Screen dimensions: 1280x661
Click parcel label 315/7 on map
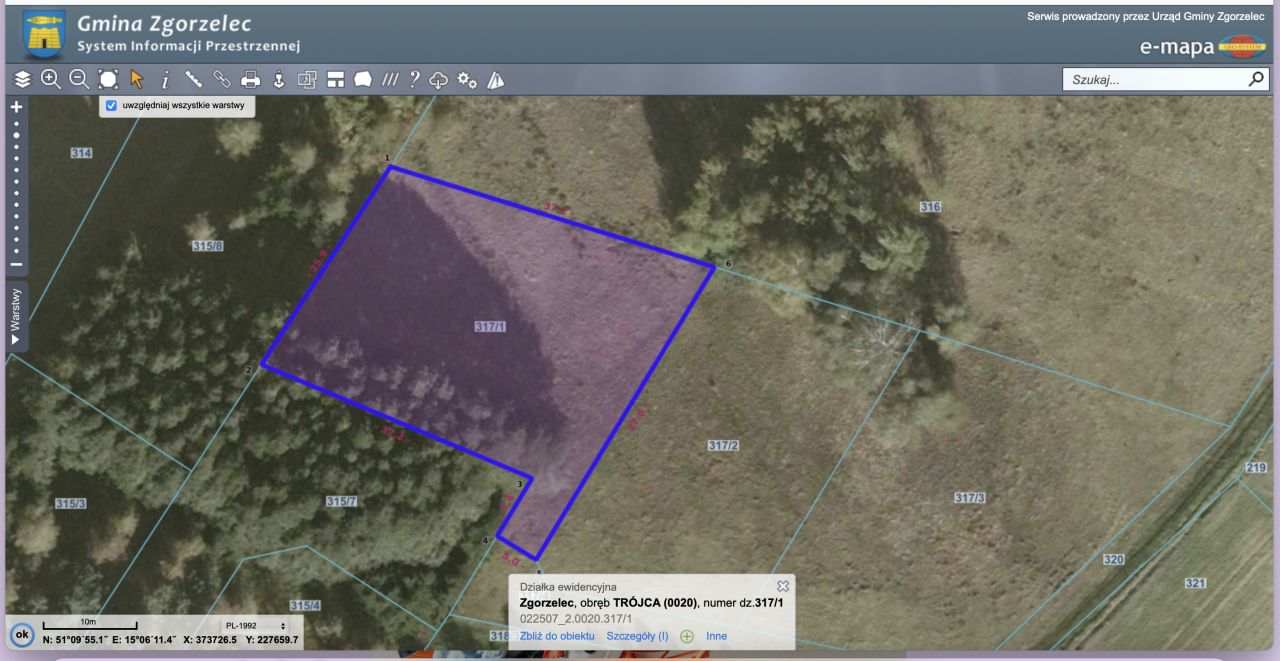(341, 501)
